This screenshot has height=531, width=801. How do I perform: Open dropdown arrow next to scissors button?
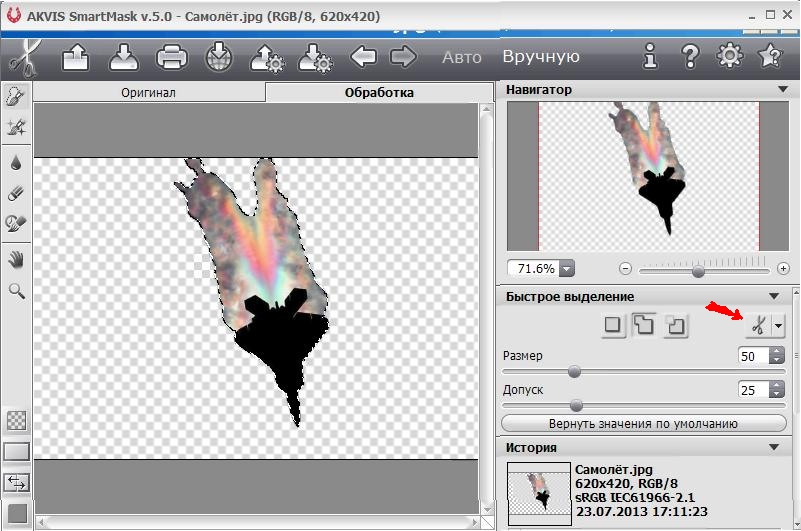pyautogui.click(x=778, y=325)
